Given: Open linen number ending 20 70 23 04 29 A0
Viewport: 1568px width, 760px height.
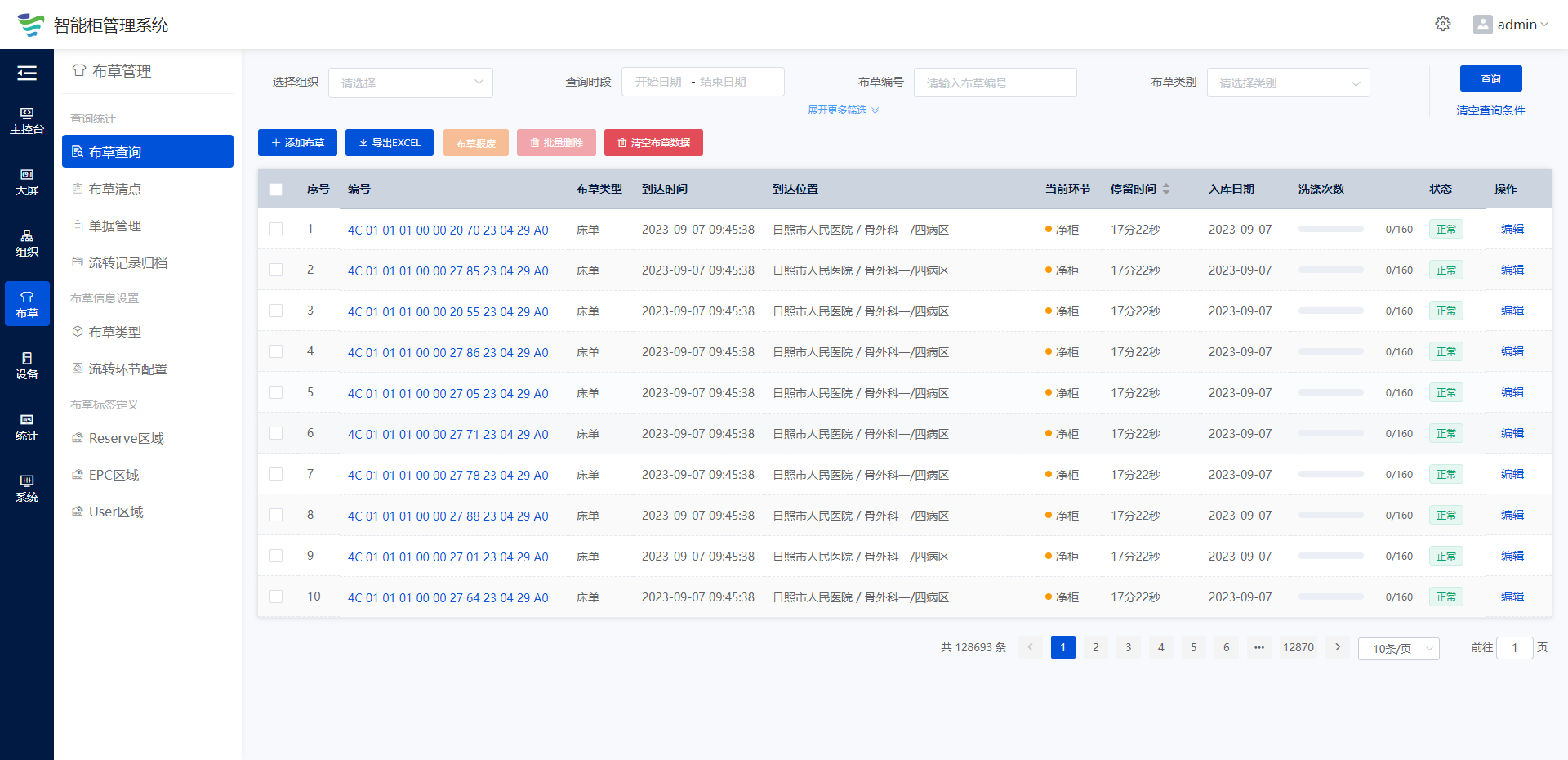Looking at the screenshot, I should click(x=448, y=230).
